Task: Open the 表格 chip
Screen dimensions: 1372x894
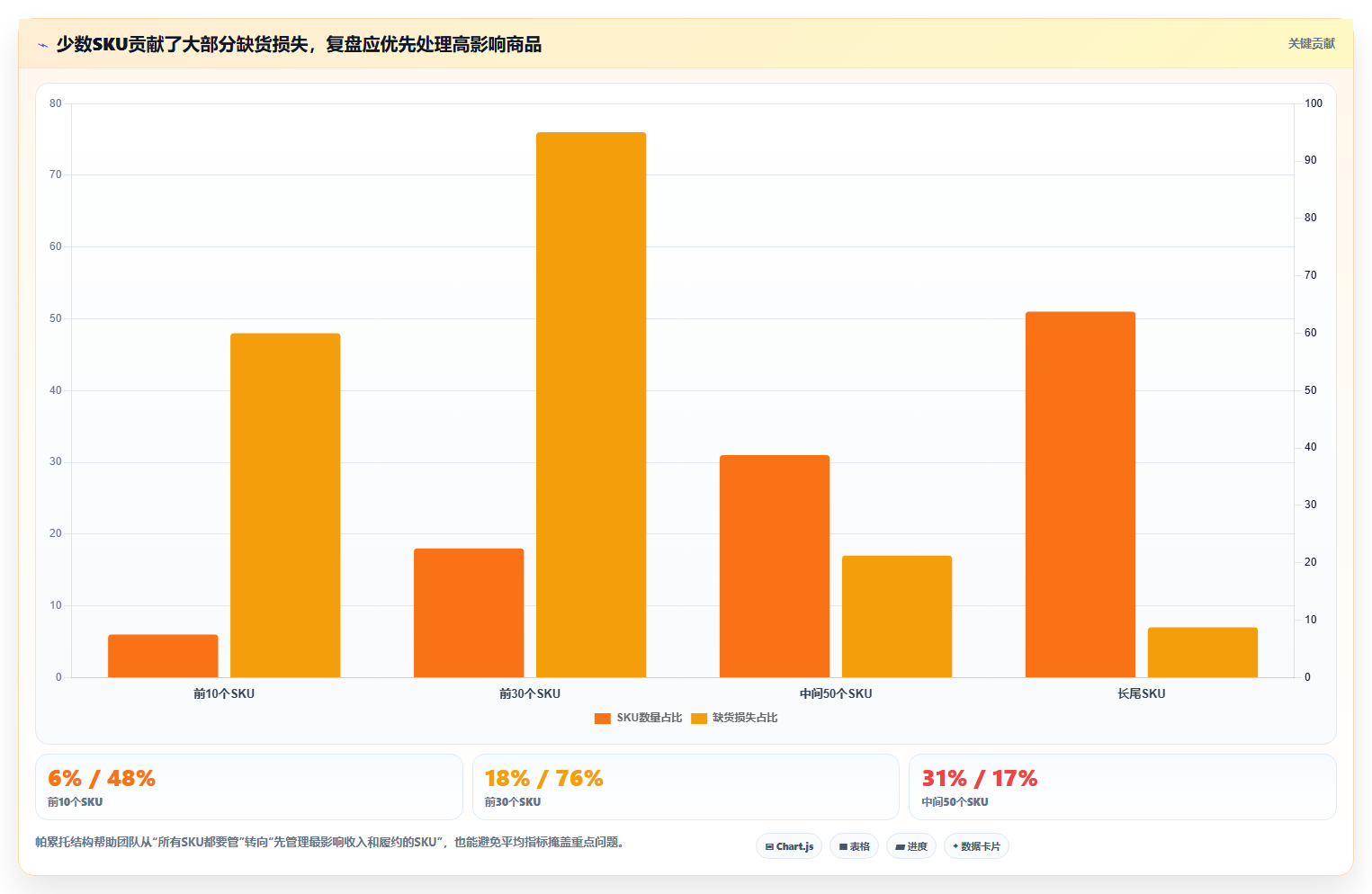Action: (854, 846)
